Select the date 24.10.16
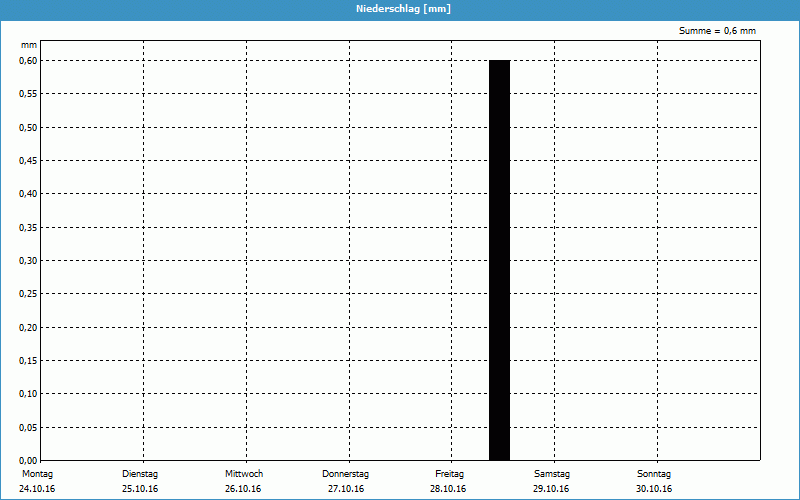 (37, 489)
